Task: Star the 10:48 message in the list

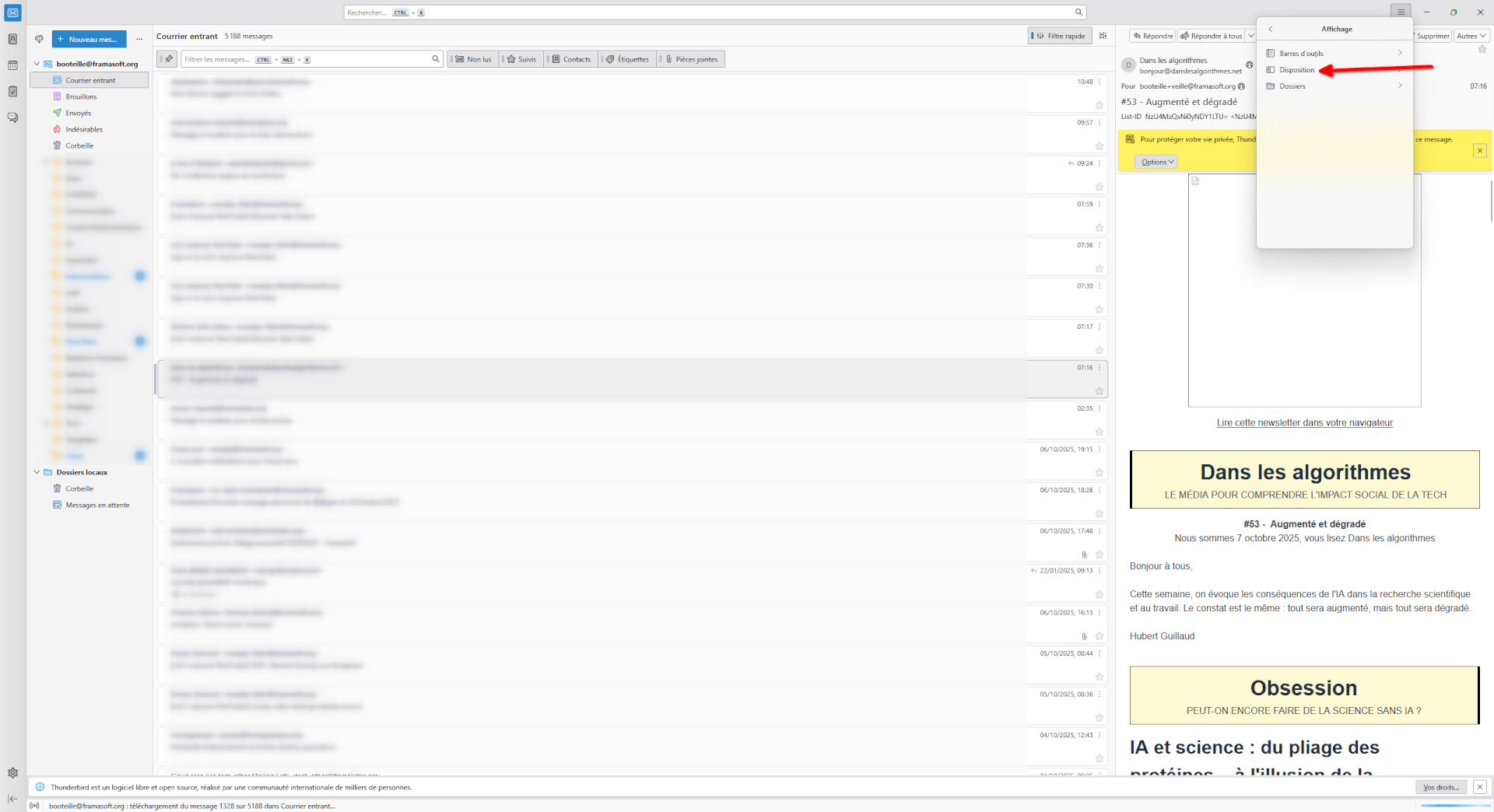Action: pyautogui.click(x=1099, y=105)
